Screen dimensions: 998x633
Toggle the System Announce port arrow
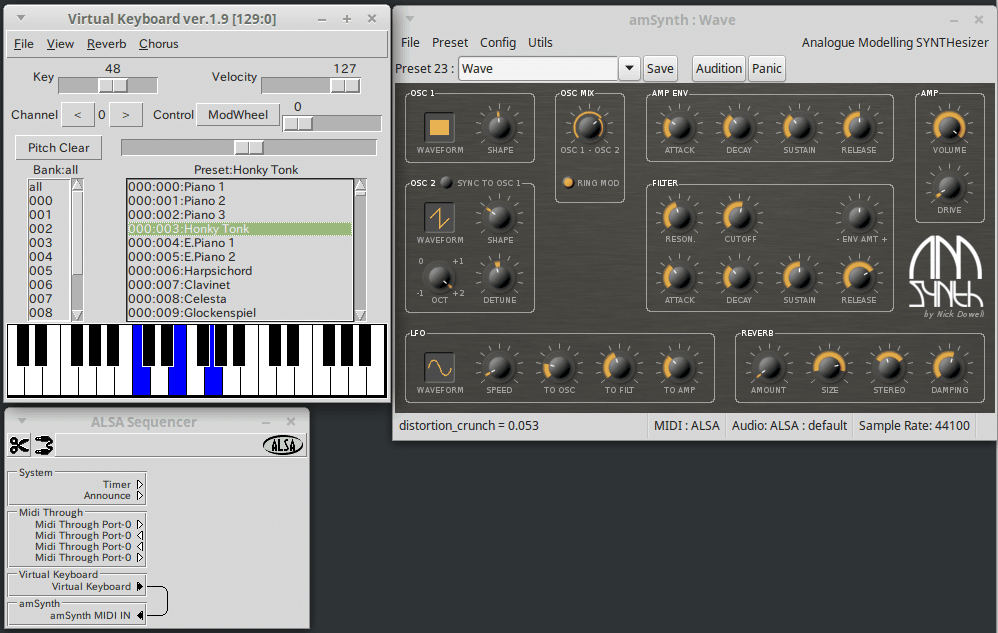(140, 496)
